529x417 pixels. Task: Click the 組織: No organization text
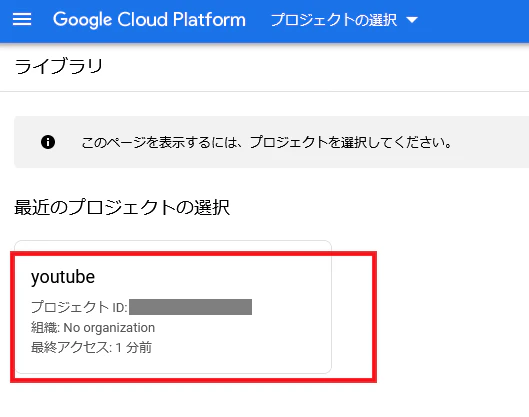tap(93, 328)
